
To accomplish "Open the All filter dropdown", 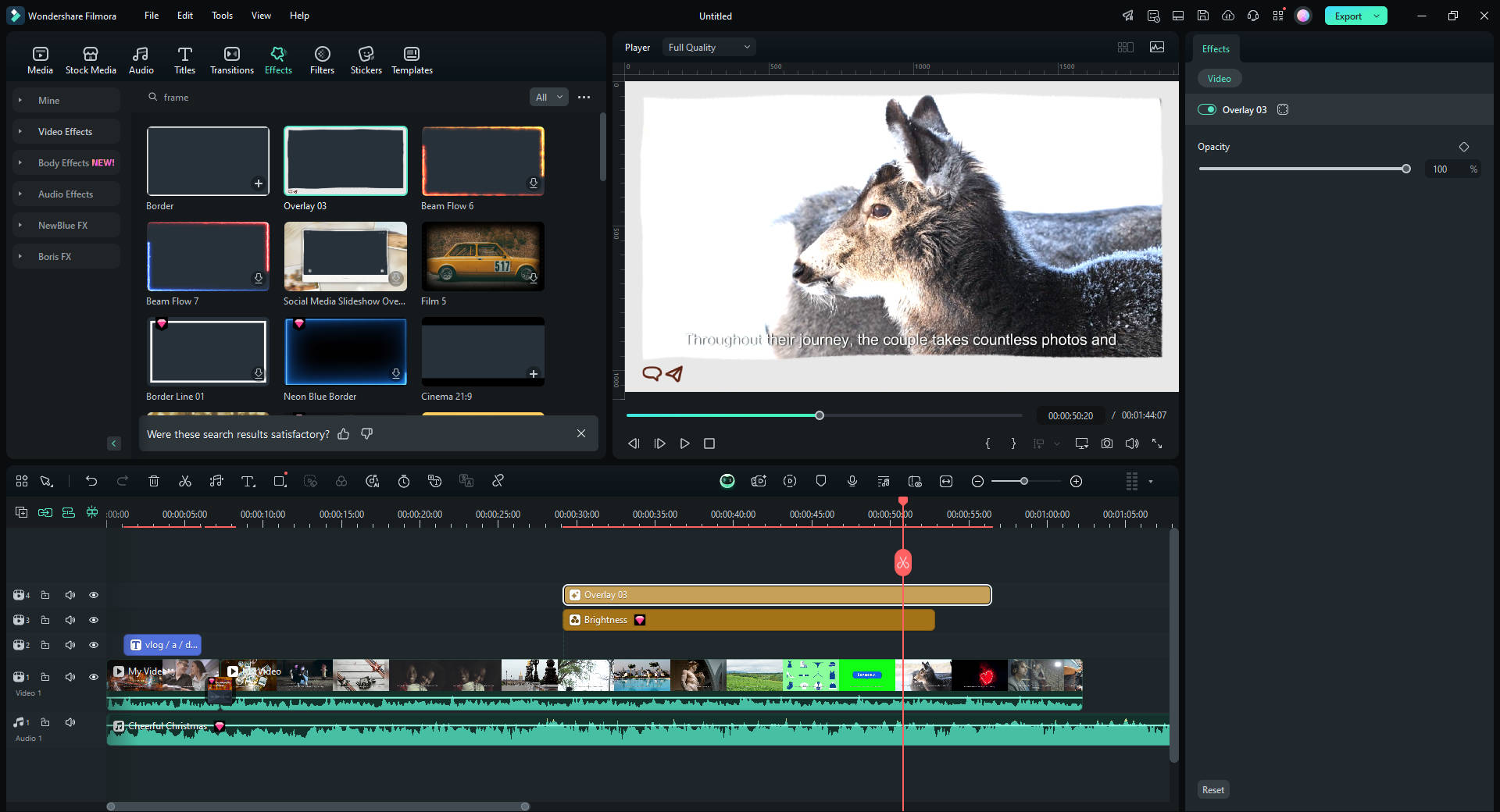I will [548, 98].
